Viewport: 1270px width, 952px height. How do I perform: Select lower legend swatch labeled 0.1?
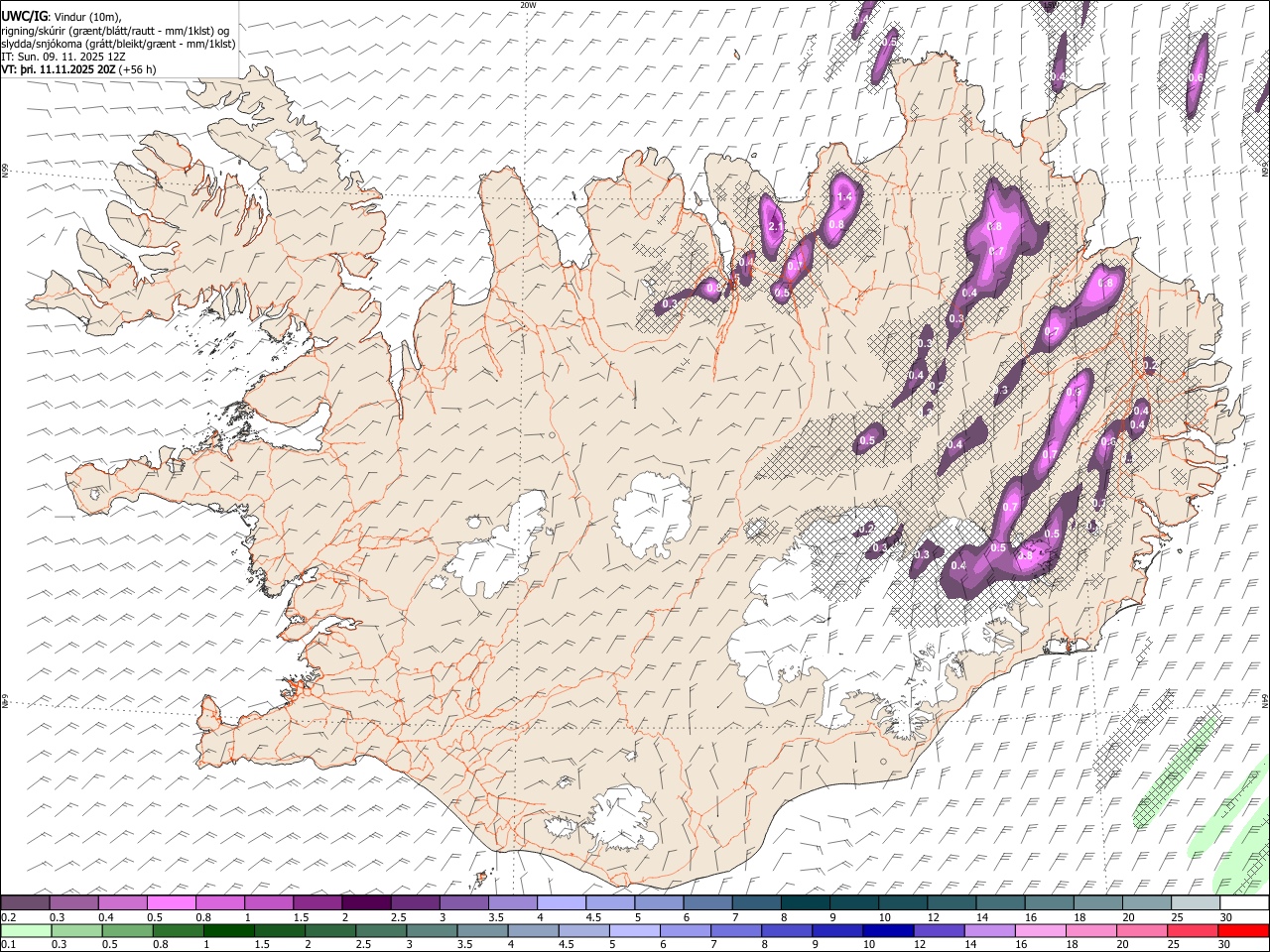[26, 930]
